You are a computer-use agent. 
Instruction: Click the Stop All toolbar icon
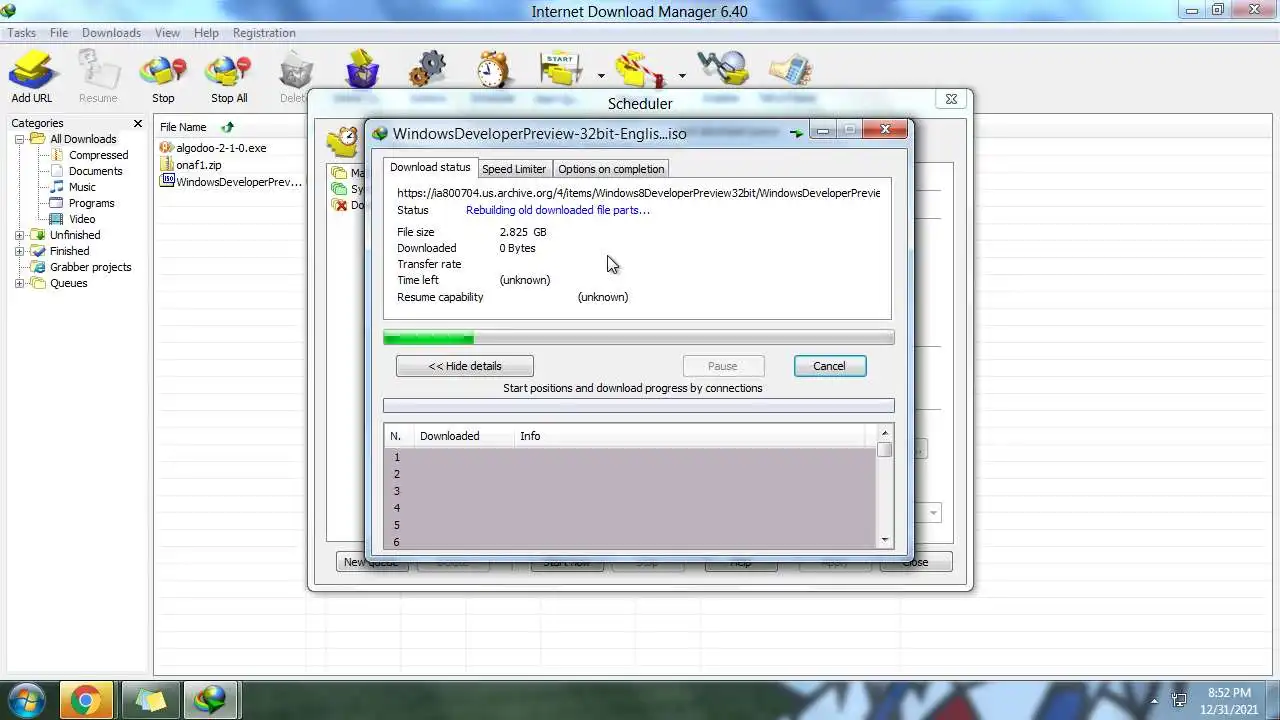click(x=228, y=71)
